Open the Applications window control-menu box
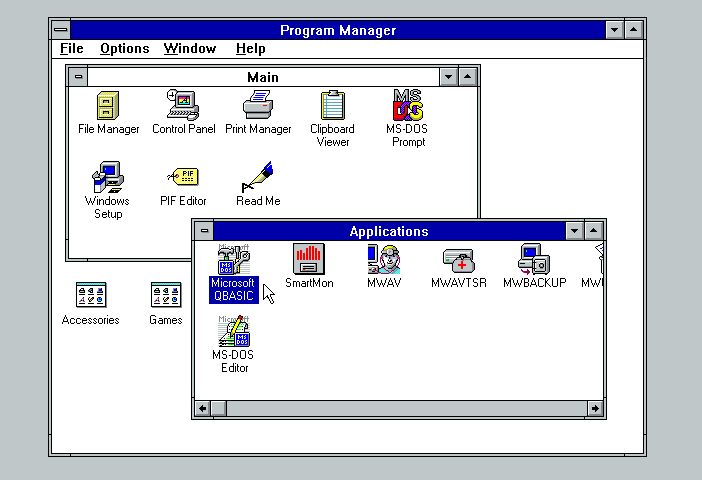 [203, 231]
